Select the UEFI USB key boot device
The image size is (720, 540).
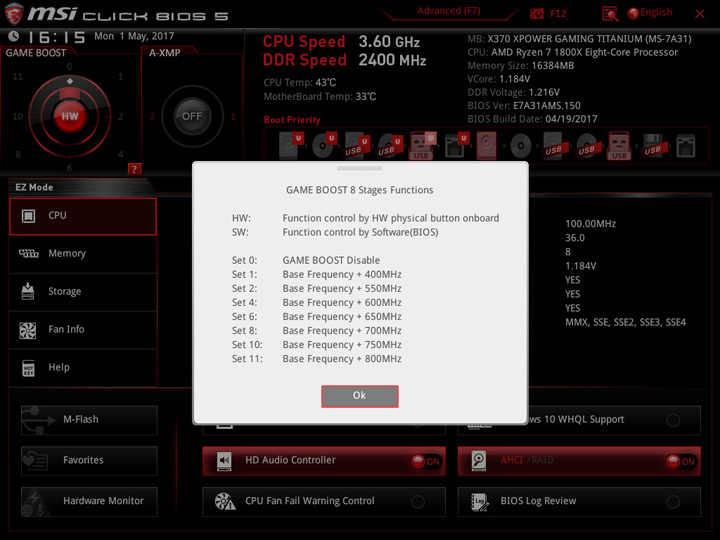click(422, 146)
